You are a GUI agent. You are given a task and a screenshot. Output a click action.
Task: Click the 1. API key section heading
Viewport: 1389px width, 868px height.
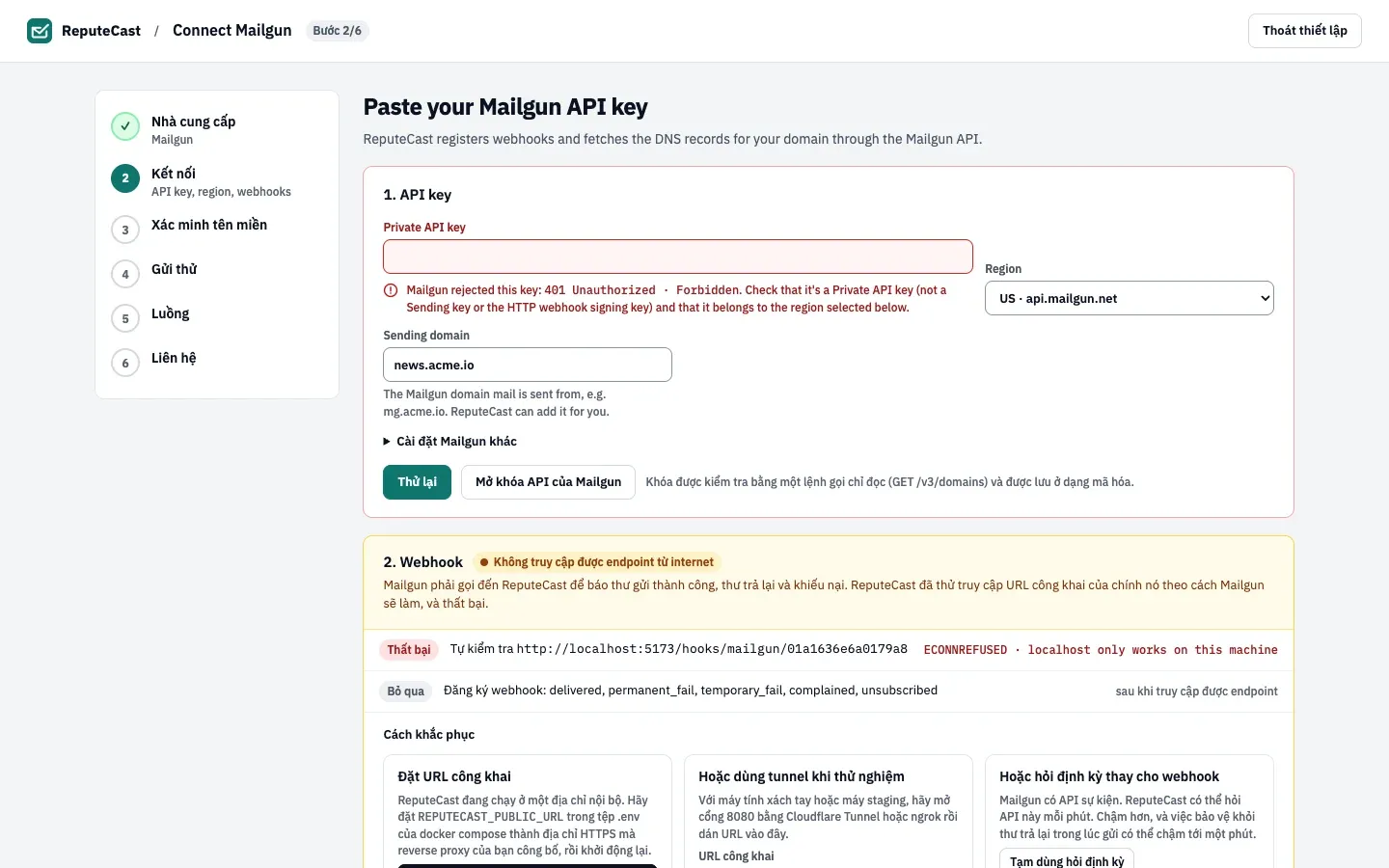click(x=417, y=195)
